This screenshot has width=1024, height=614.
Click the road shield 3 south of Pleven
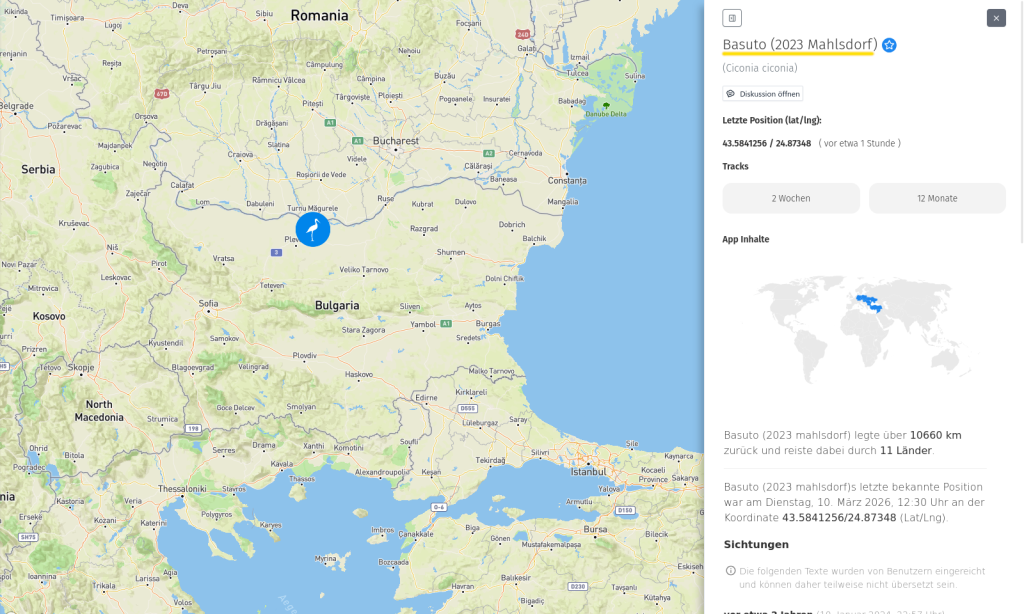276,252
